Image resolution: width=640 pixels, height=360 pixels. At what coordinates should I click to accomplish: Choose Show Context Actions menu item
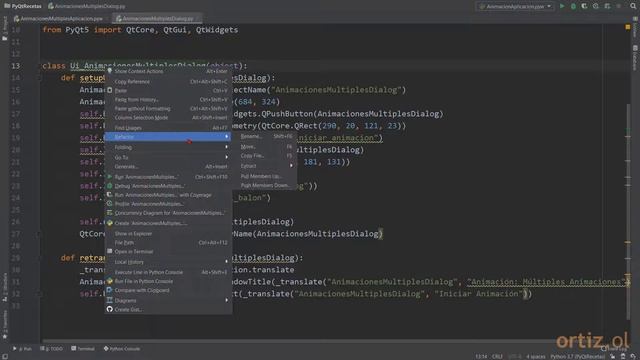(x=168, y=71)
